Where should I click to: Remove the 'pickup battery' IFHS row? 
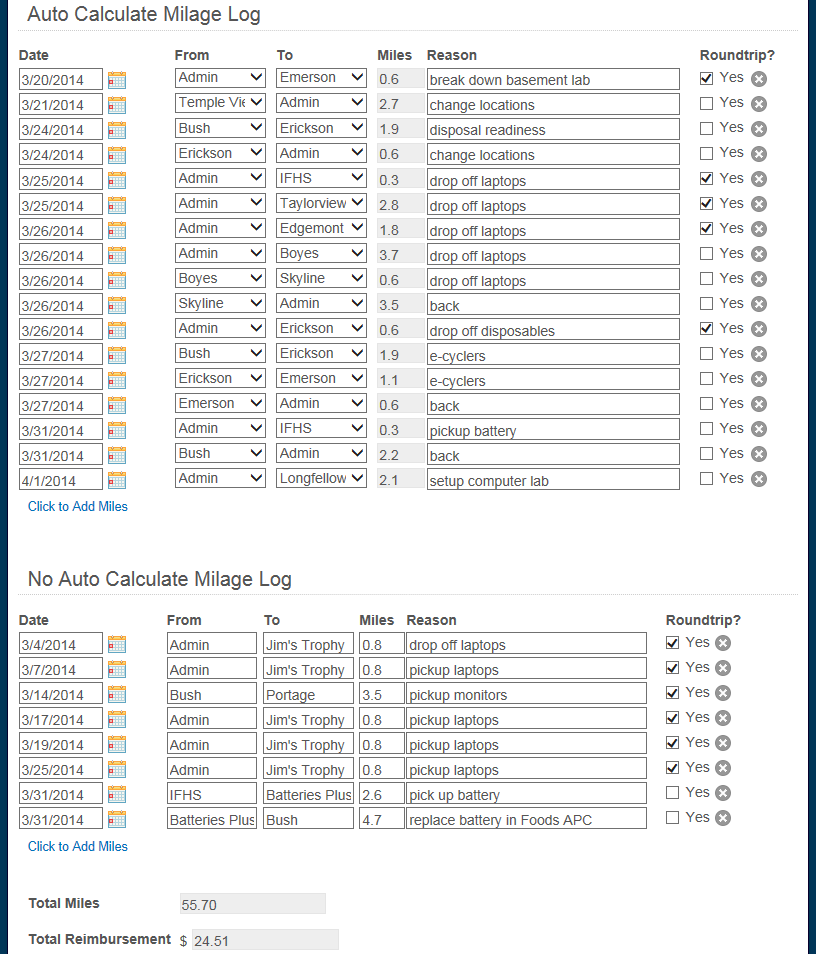759,429
